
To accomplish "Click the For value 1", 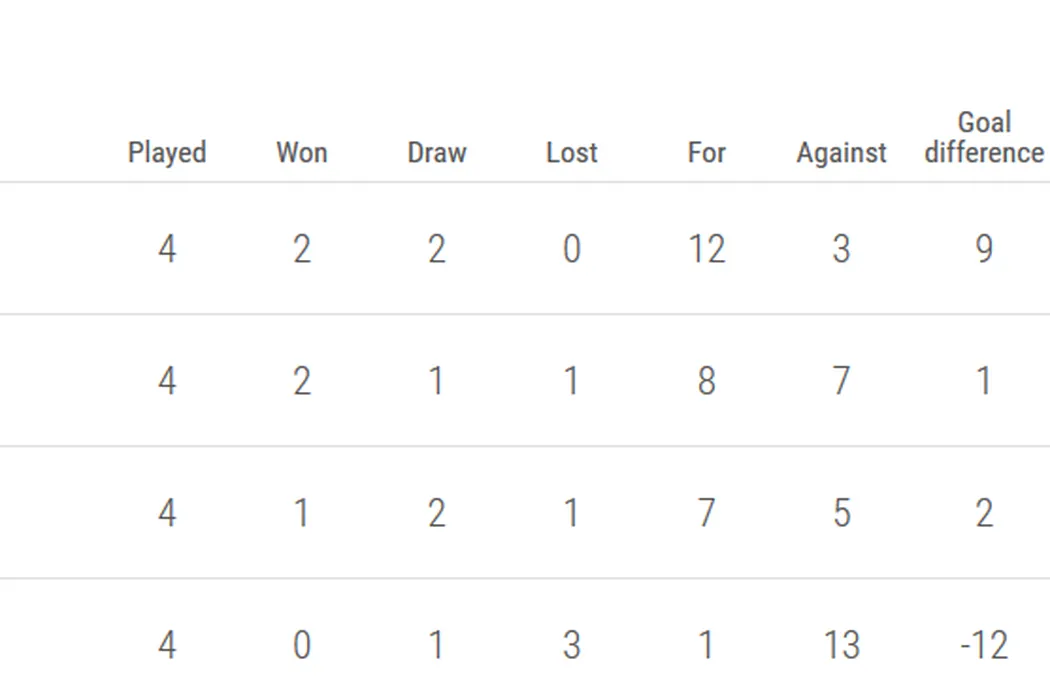I will tap(706, 645).
